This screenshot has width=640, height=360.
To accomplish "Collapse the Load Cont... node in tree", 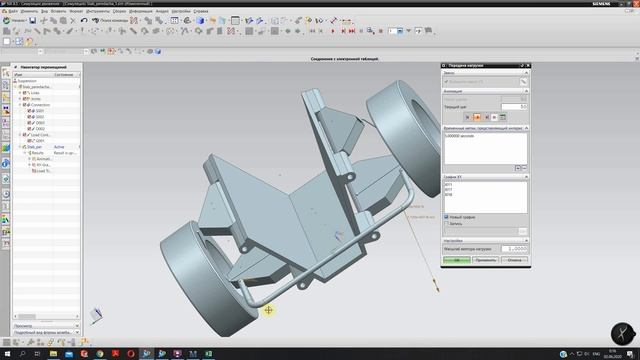I will 20,135.
